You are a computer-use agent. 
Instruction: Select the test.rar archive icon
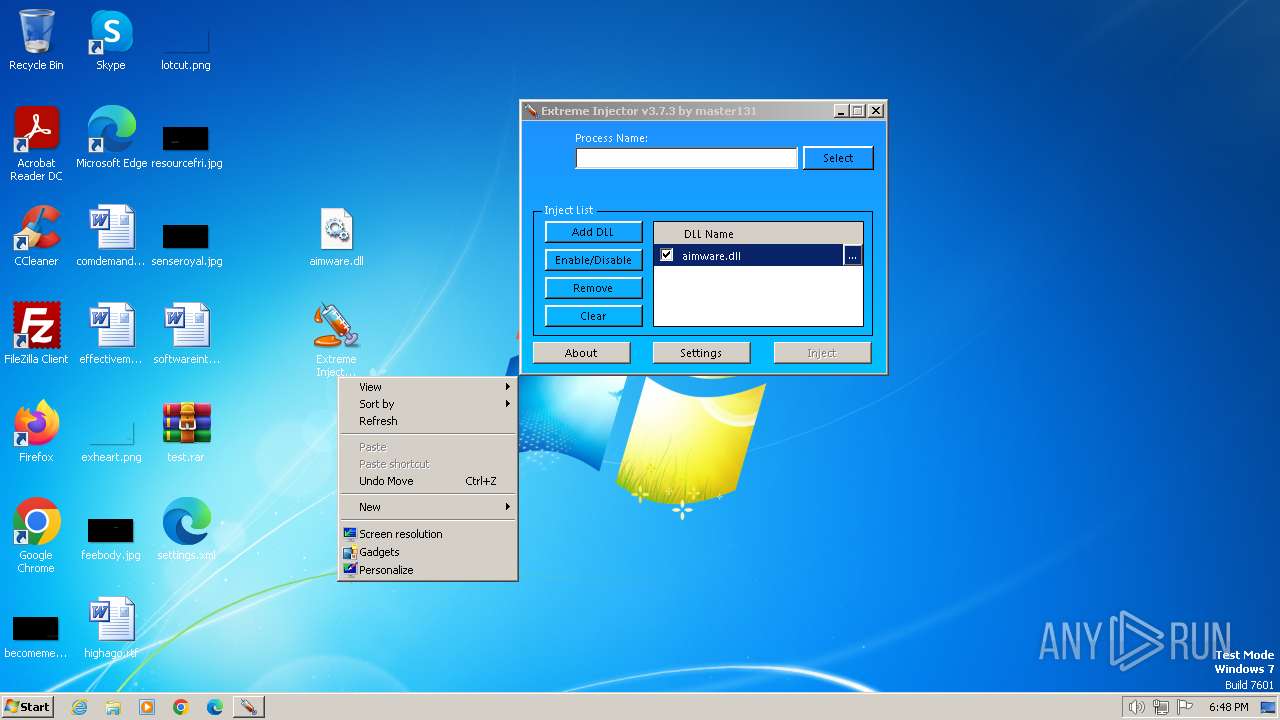click(186, 432)
